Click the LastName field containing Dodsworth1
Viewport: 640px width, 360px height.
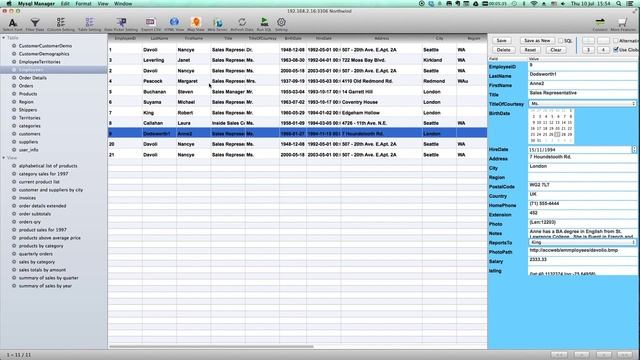point(582,75)
